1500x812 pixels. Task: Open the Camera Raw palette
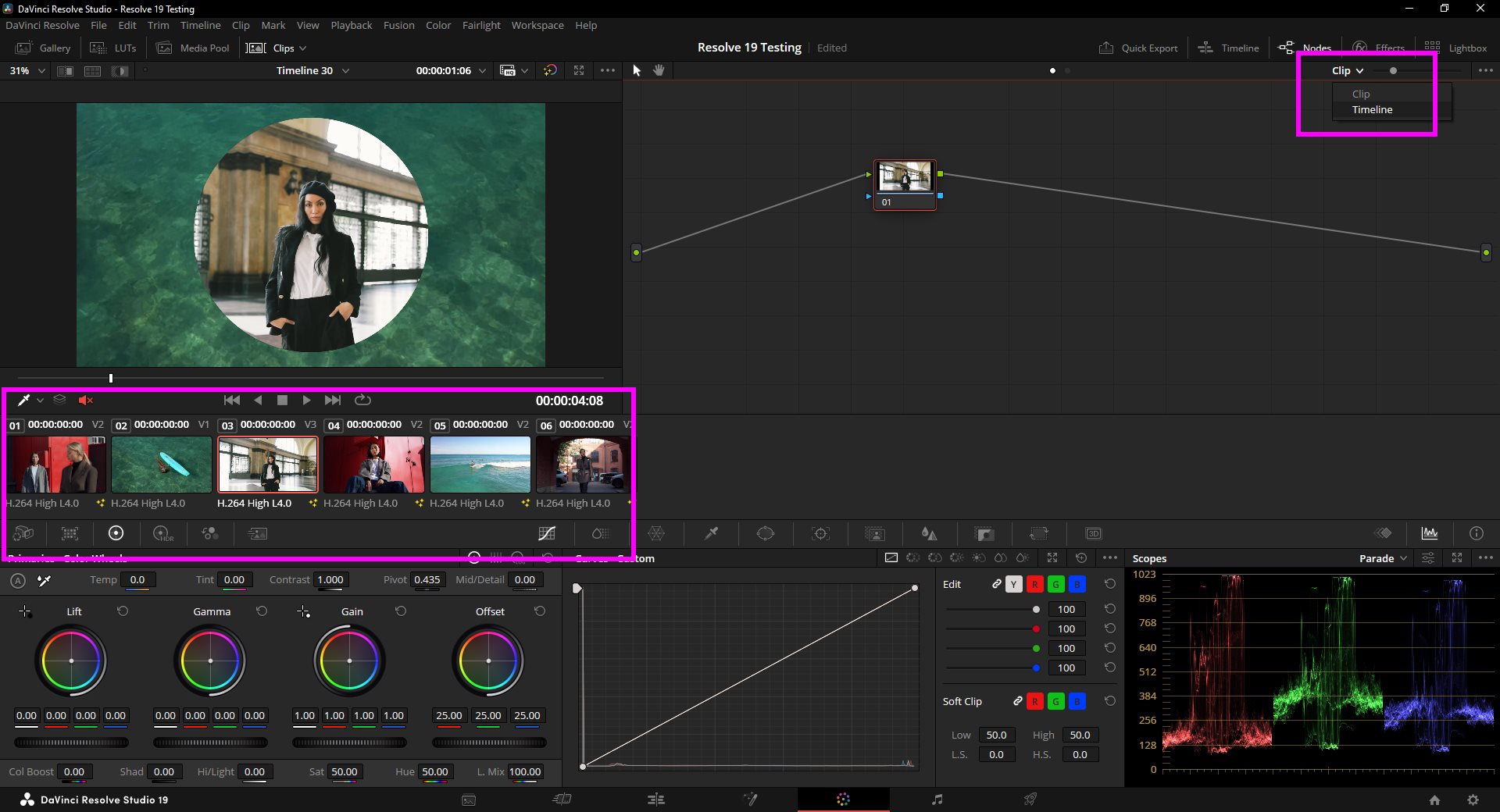coord(23,533)
